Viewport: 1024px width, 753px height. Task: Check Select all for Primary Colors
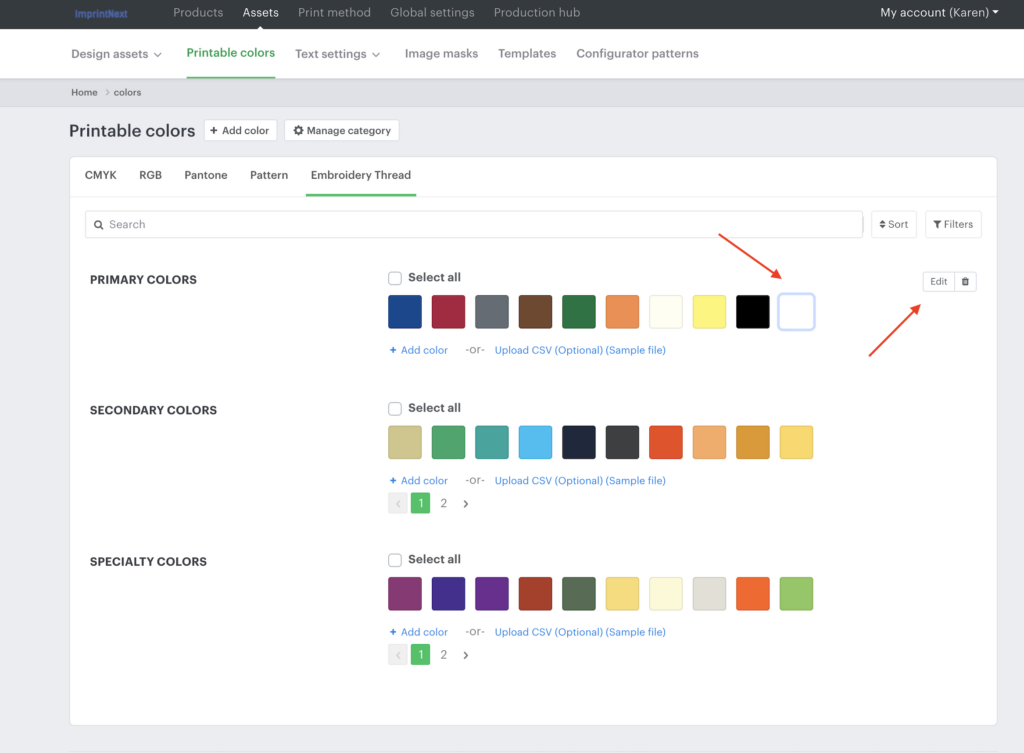(x=395, y=278)
